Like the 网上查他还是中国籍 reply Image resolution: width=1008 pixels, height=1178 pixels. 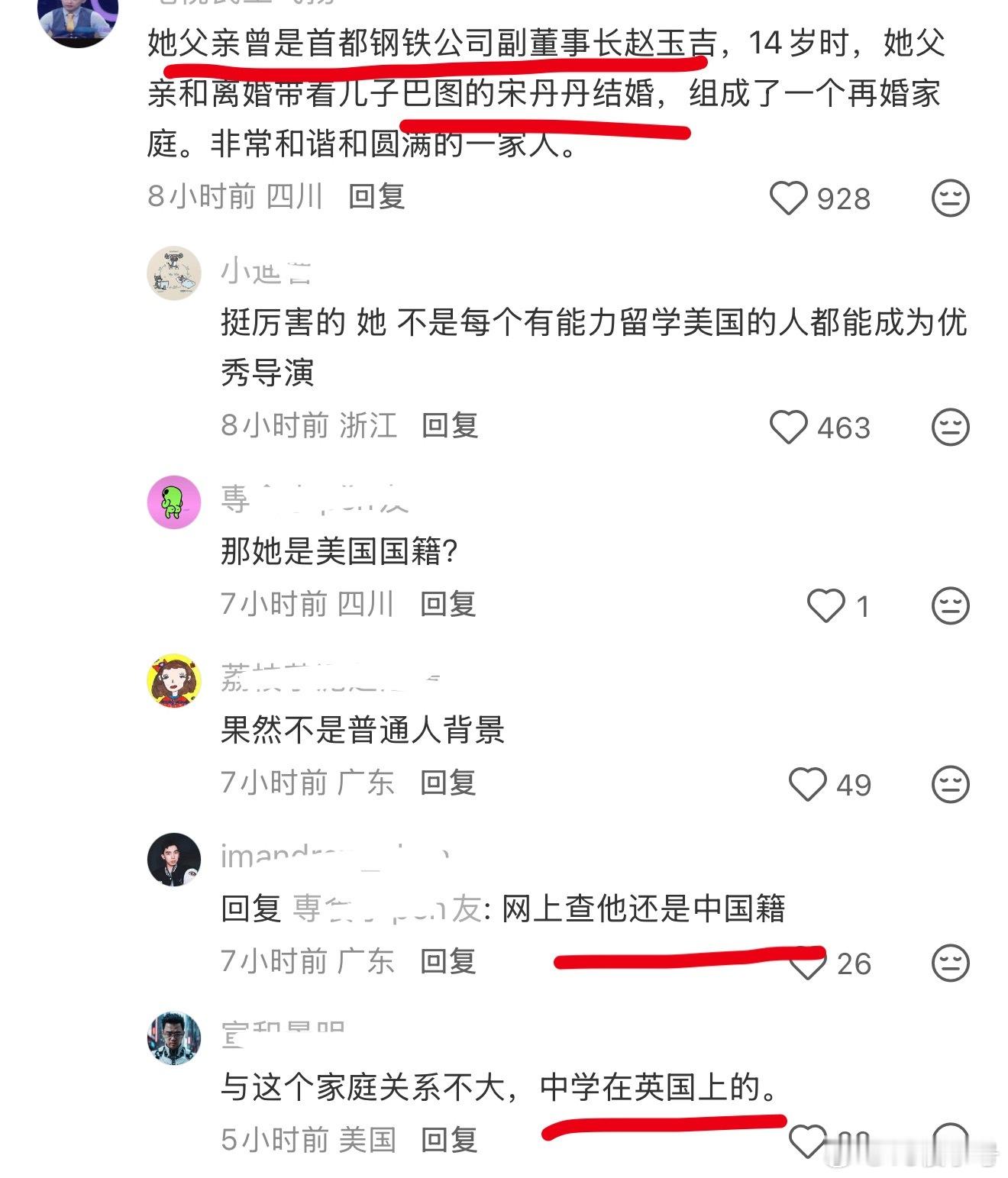807,964
